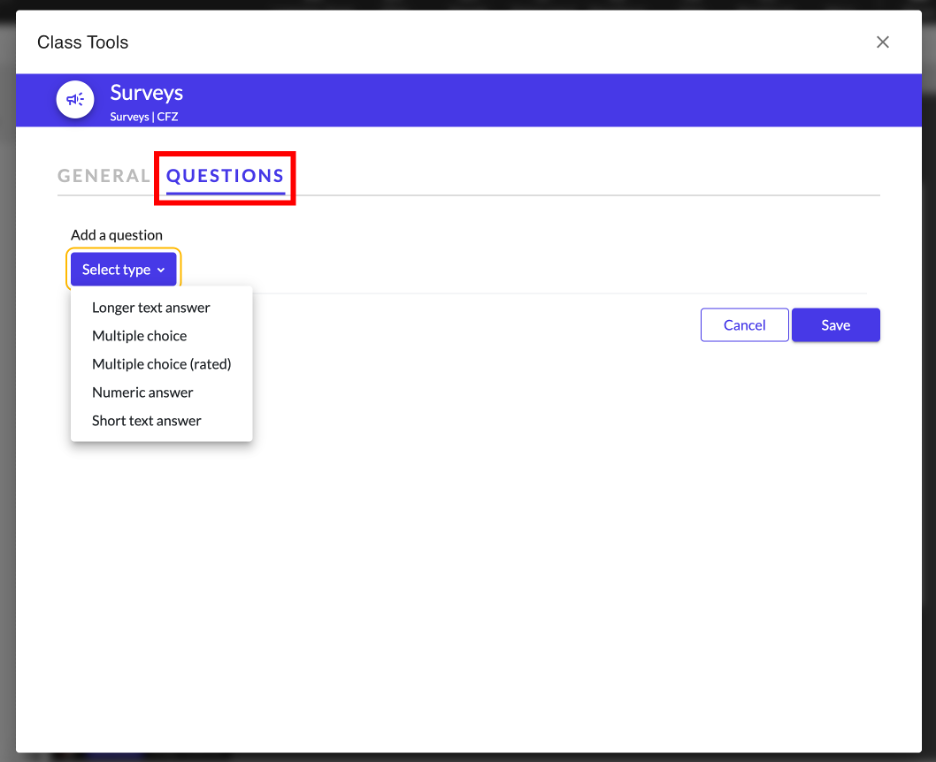This screenshot has height=762, width=936.
Task: Pick the plain Multiple choice question type
Action: click(x=139, y=336)
